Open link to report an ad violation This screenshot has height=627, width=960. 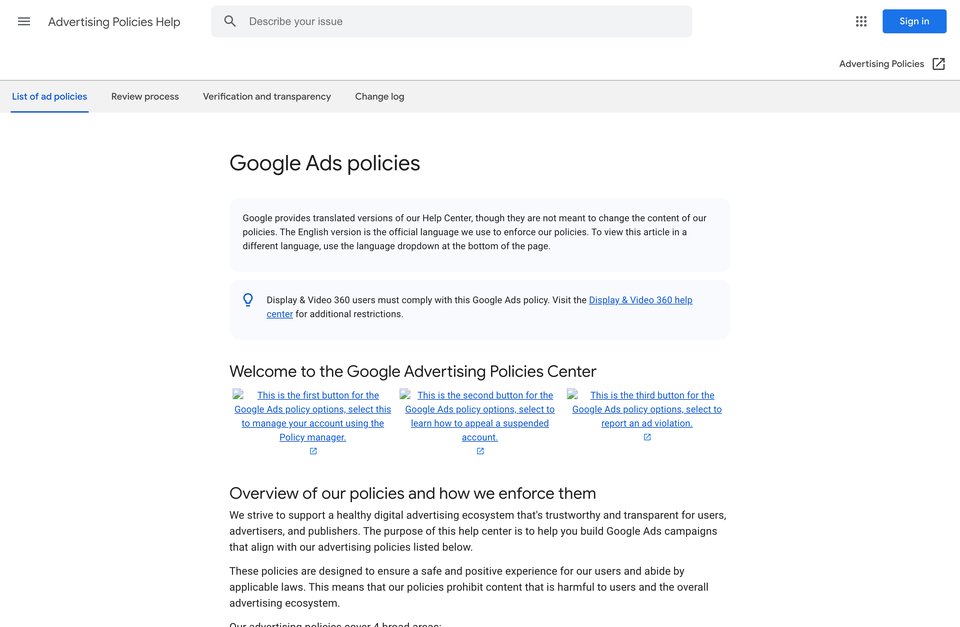click(x=647, y=409)
